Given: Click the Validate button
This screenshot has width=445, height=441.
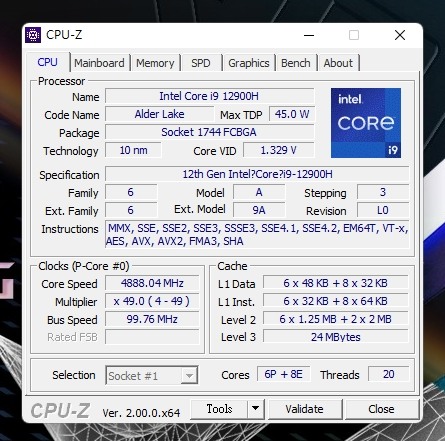Looking at the screenshot, I should [304, 409].
